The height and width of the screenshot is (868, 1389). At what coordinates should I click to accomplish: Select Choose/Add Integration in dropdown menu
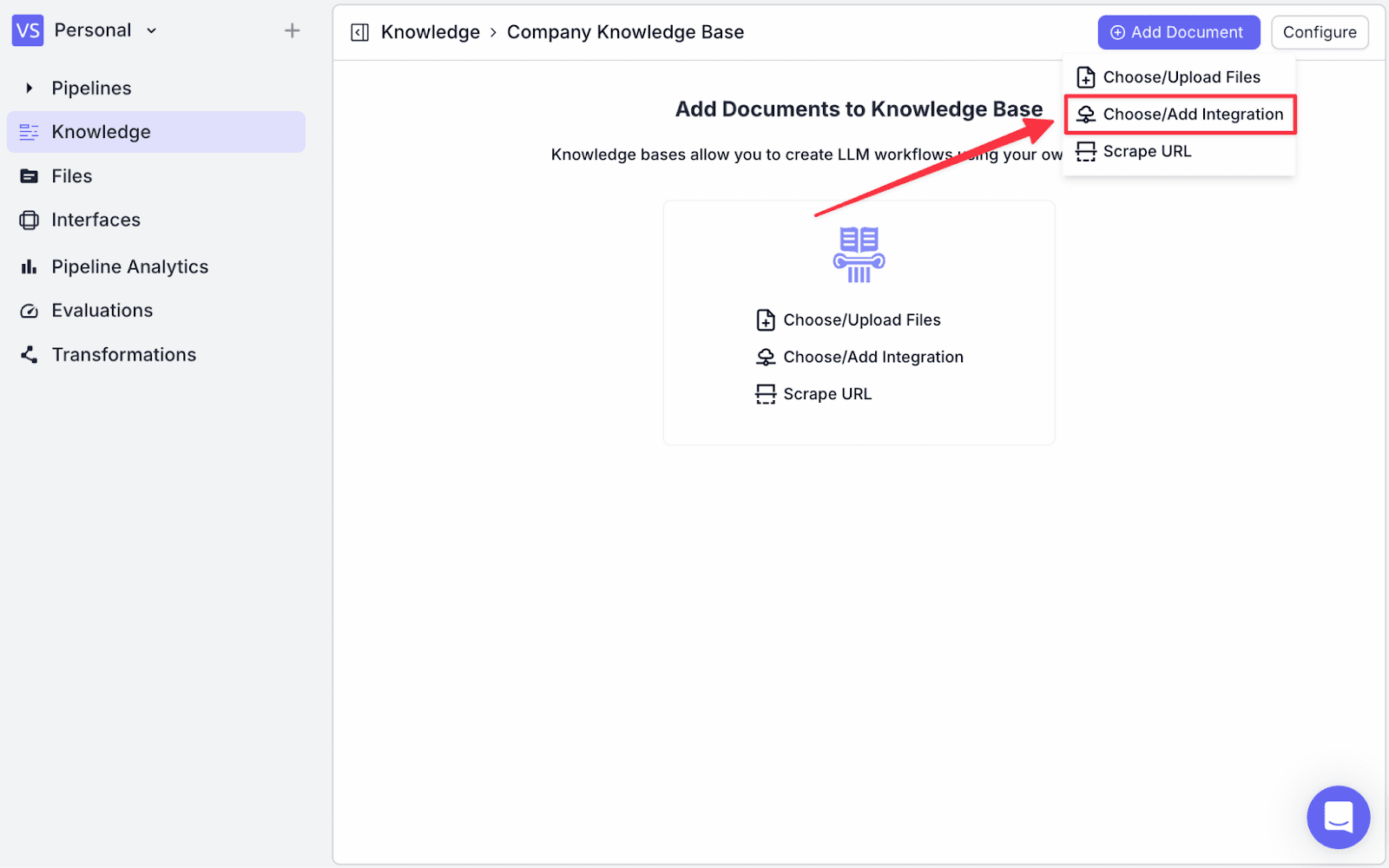pos(1181,115)
